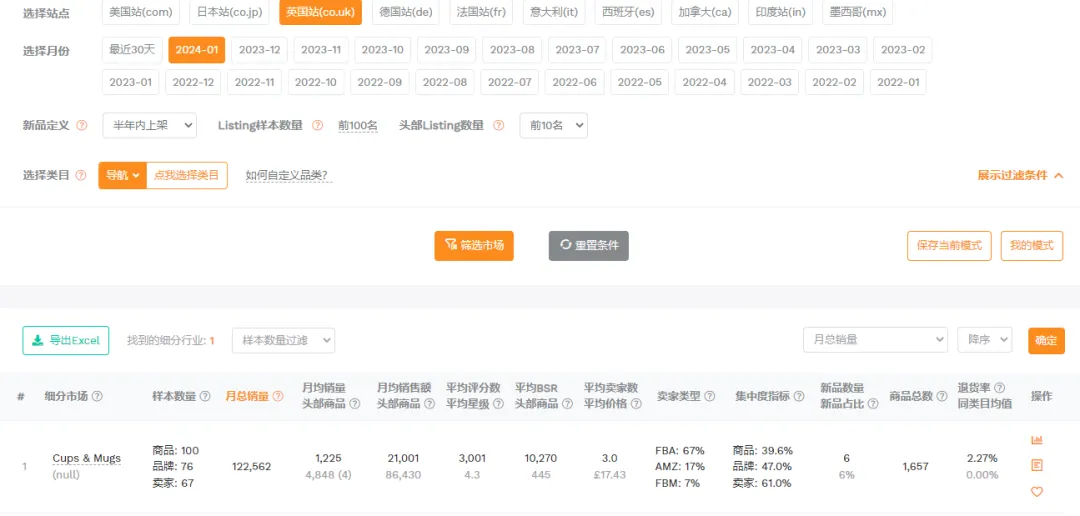Image resolution: width=1080 pixels, height=516 pixels.
Task: Choose month 2022-01
Action: coord(897,82)
